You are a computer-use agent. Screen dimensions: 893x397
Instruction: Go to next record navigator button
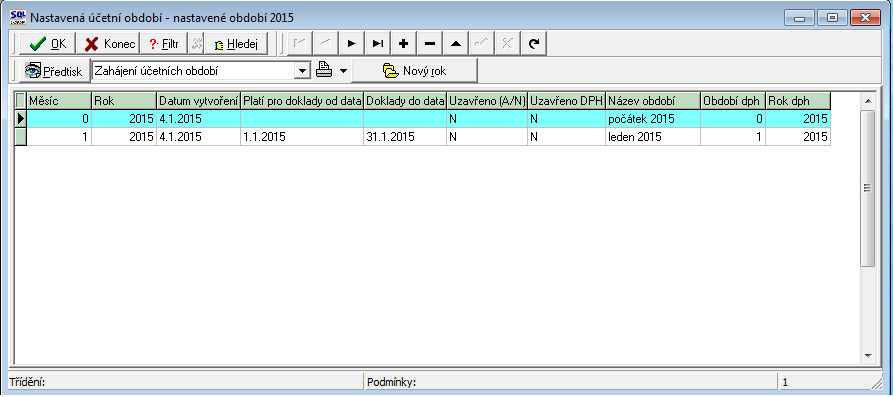pos(351,43)
